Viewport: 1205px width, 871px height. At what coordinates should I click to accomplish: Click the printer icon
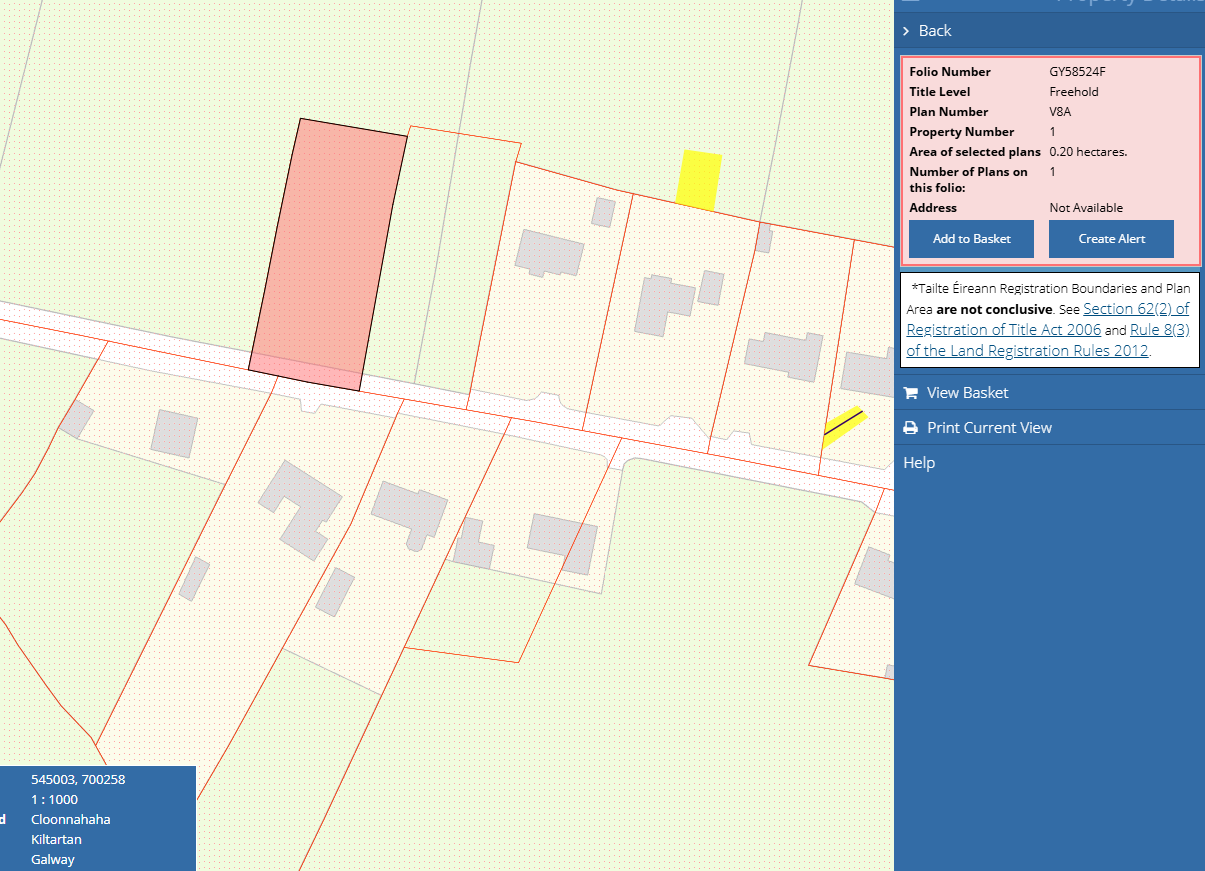point(910,428)
